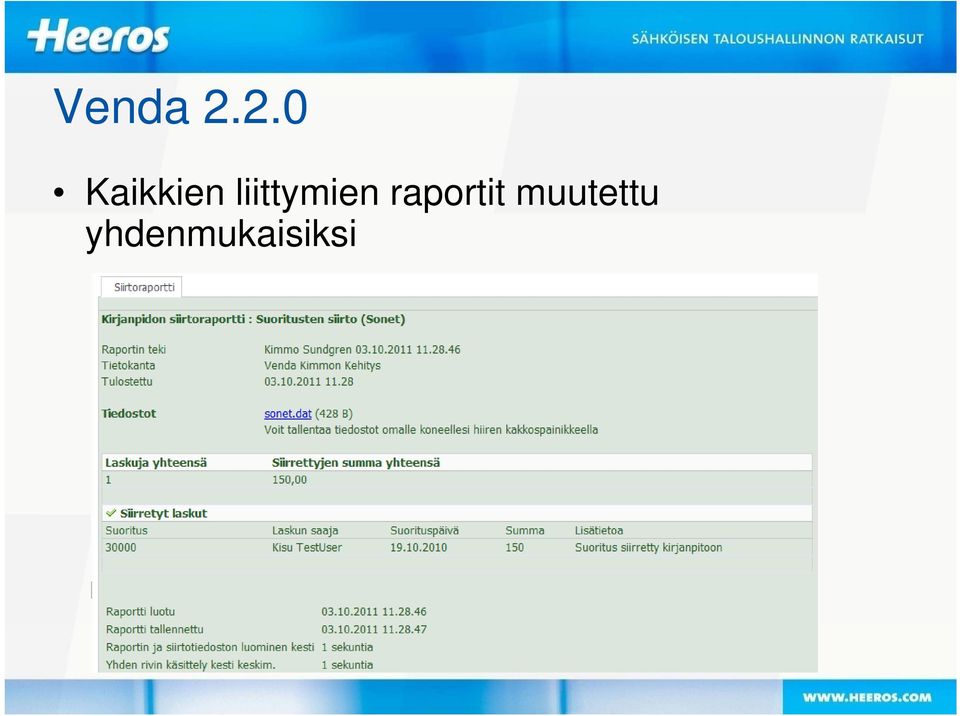Click the bold 'Tiedostot' label
This screenshot has width=960, height=716.
[129, 413]
